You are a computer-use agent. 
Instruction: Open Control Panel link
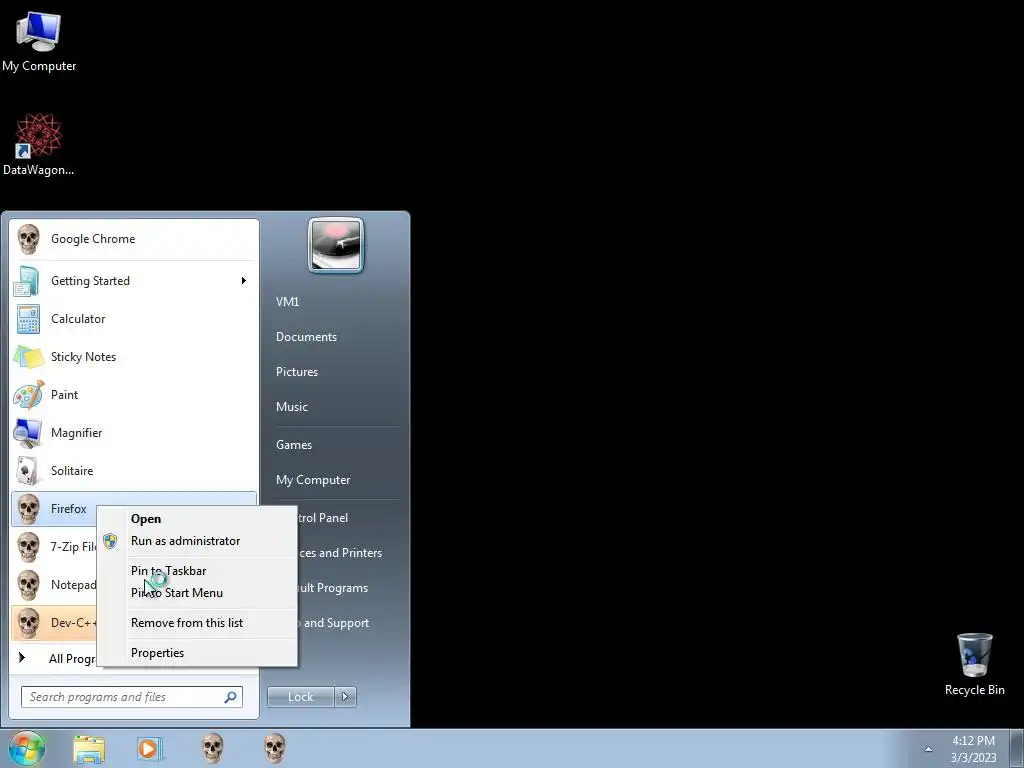point(323,518)
